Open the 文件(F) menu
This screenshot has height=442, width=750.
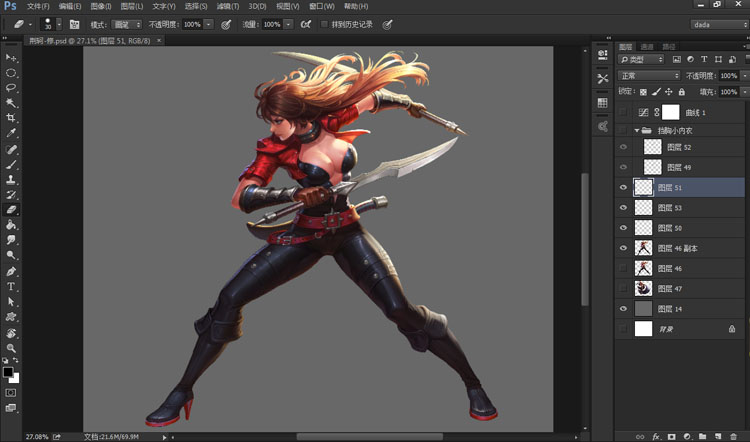point(38,6)
